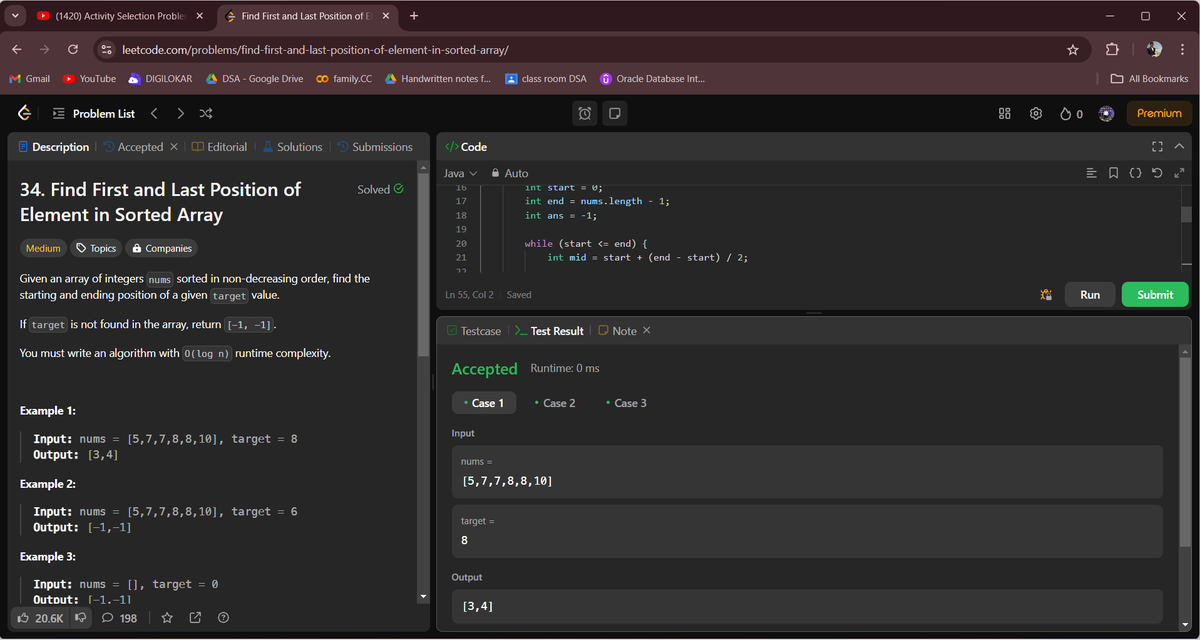Switch to the Accepted tab
The image size is (1200, 640).
click(133, 147)
